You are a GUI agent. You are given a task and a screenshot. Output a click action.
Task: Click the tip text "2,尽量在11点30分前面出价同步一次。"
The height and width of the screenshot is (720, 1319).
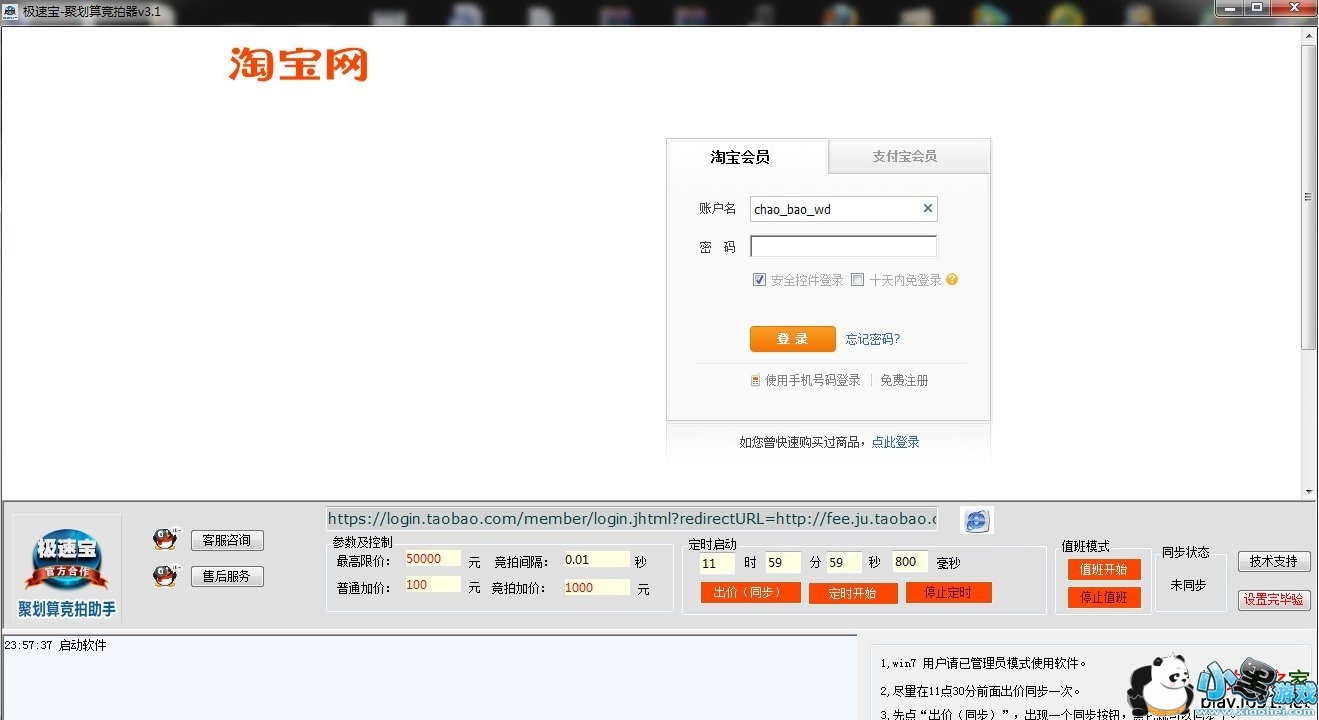click(x=980, y=691)
